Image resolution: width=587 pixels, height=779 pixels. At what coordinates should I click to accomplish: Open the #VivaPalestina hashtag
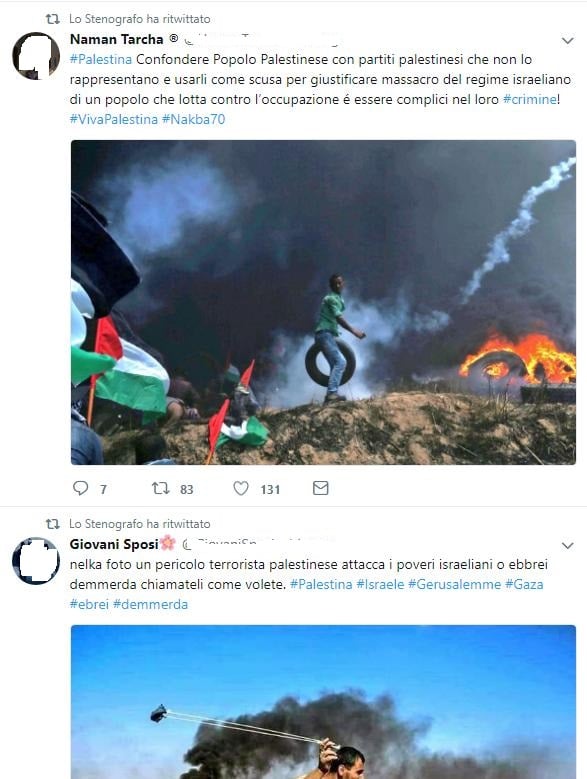pos(114,119)
